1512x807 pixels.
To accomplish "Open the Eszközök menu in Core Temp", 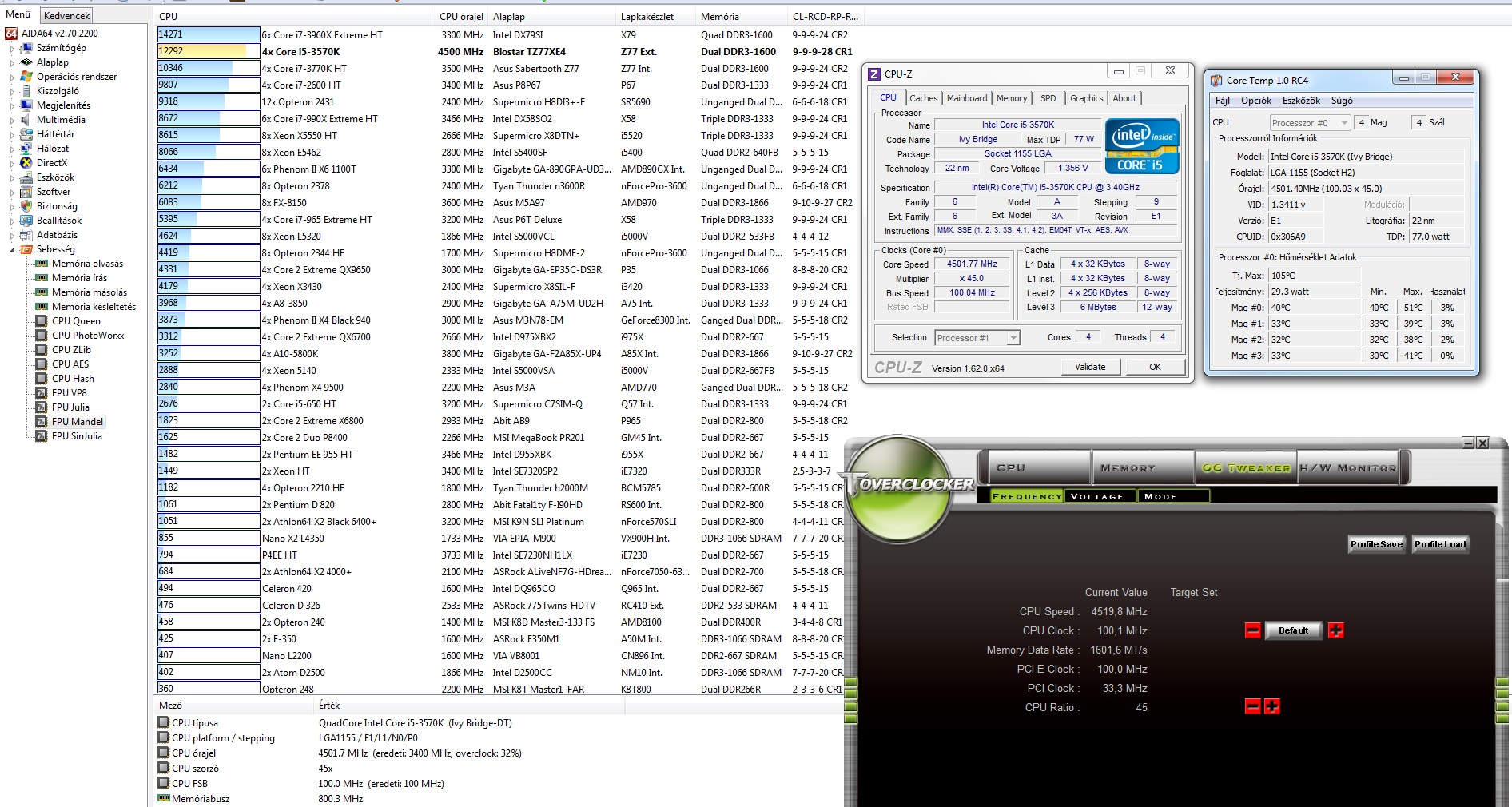I will click(x=1301, y=101).
